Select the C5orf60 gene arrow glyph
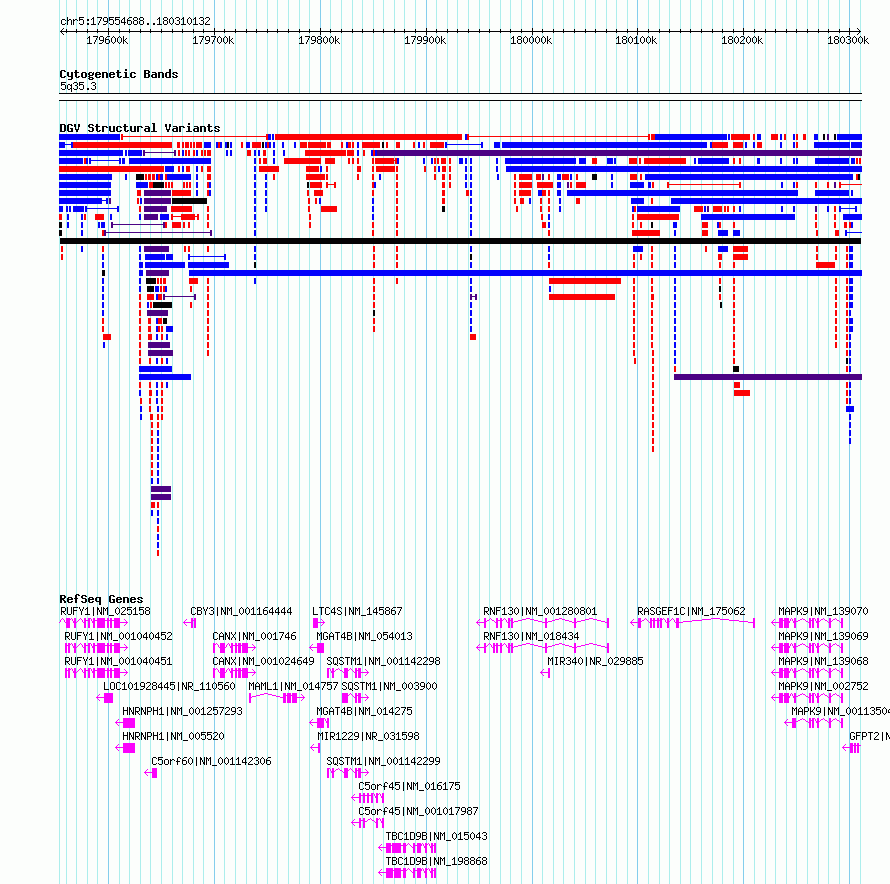890x884 pixels. point(150,773)
